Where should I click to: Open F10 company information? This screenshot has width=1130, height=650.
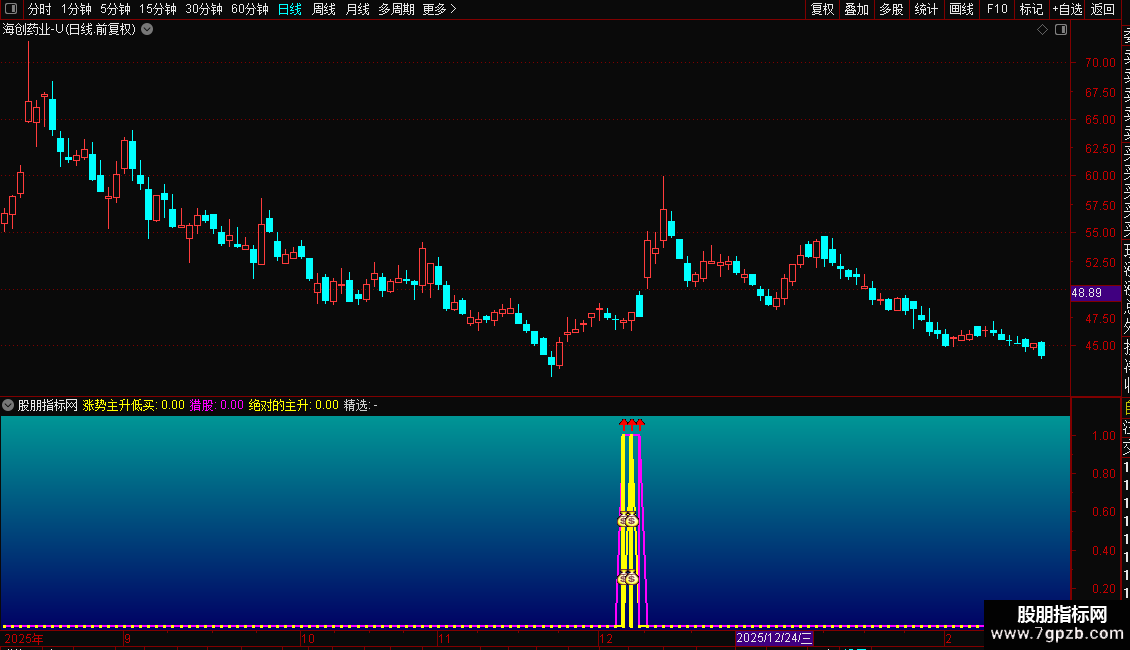click(x=997, y=9)
